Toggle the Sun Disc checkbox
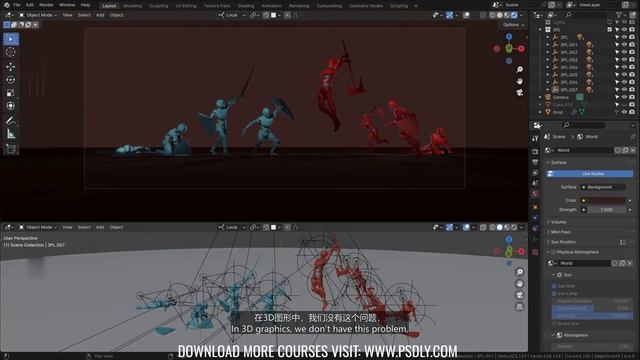The width and height of the screenshot is (640, 360). point(554,286)
